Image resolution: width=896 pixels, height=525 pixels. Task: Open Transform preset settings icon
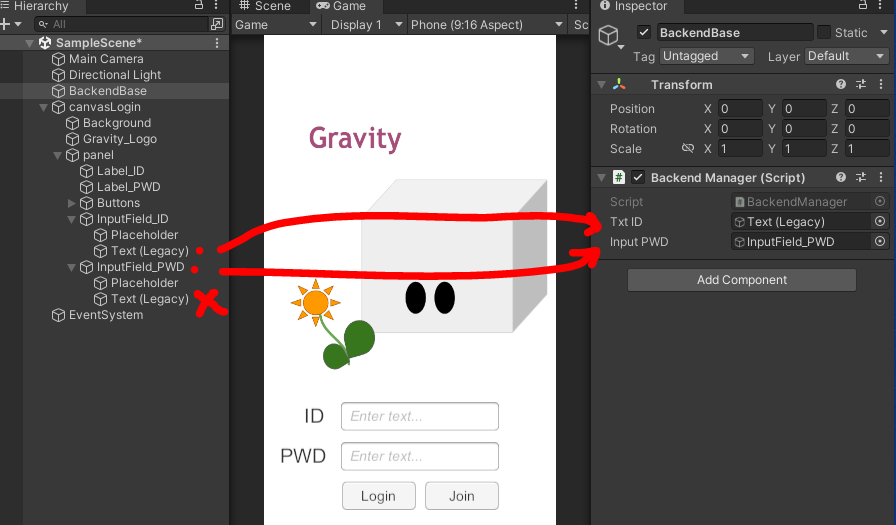(x=861, y=84)
